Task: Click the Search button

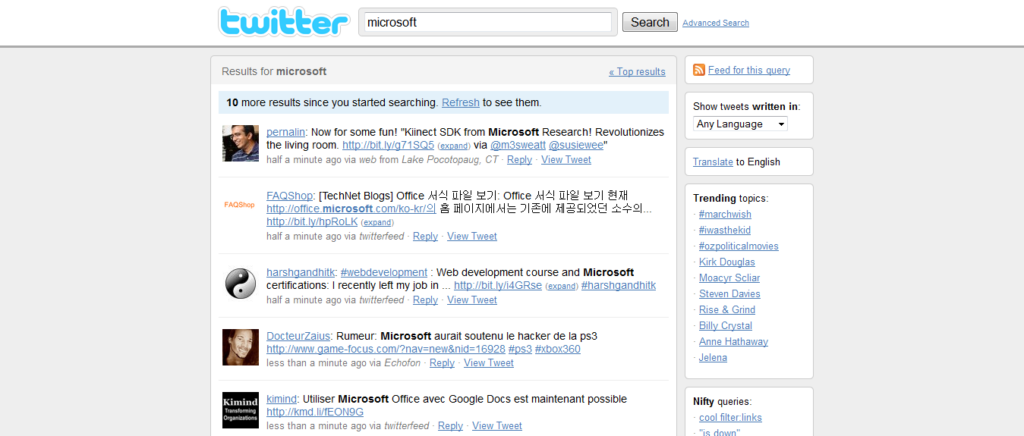Action: [650, 22]
